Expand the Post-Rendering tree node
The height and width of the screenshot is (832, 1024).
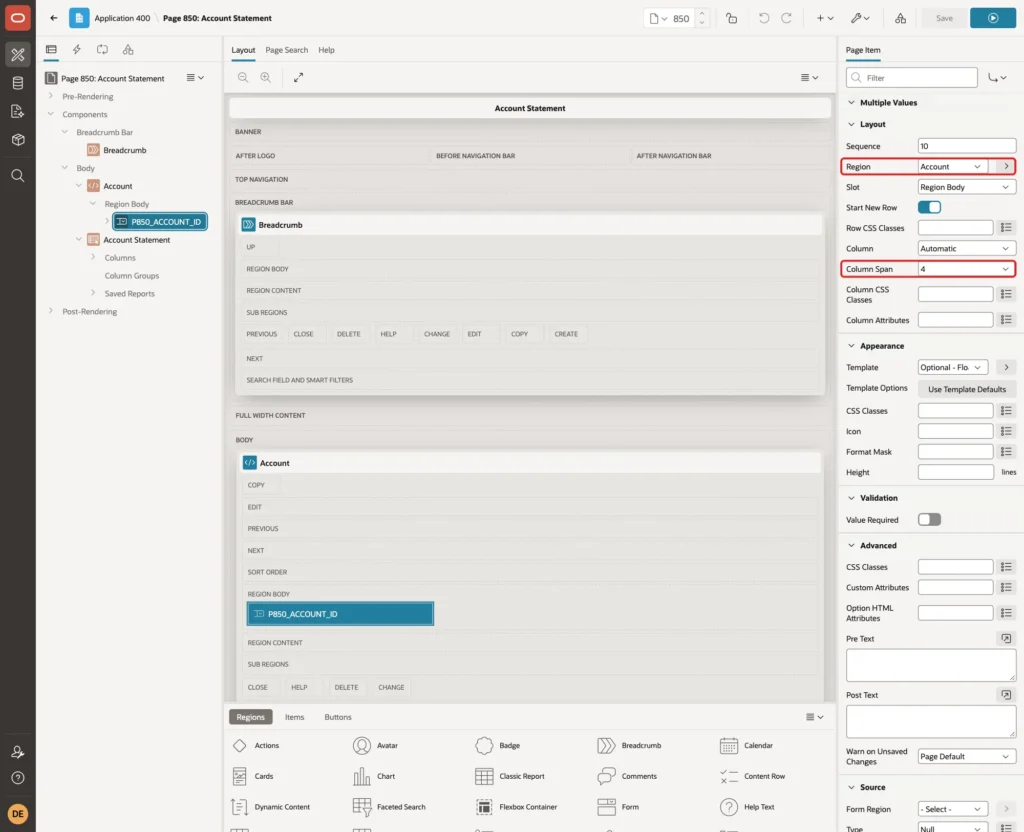pyautogui.click(x=51, y=311)
